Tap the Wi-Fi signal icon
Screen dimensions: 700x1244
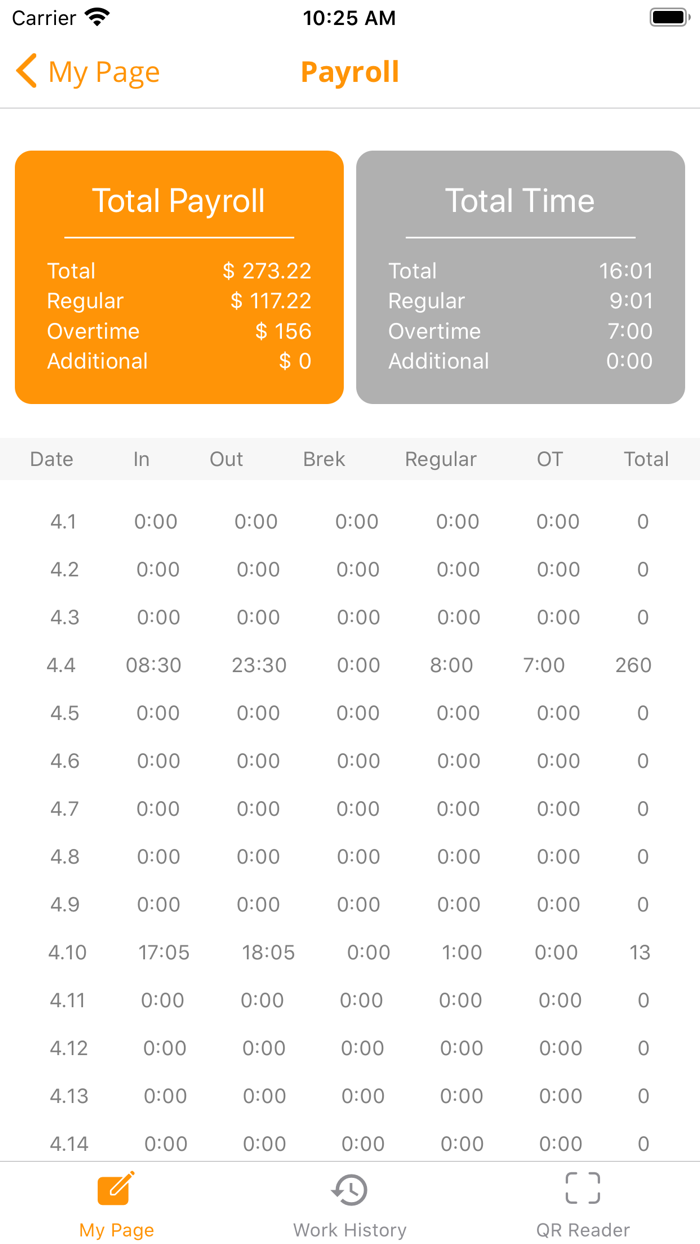pos(97,17)
